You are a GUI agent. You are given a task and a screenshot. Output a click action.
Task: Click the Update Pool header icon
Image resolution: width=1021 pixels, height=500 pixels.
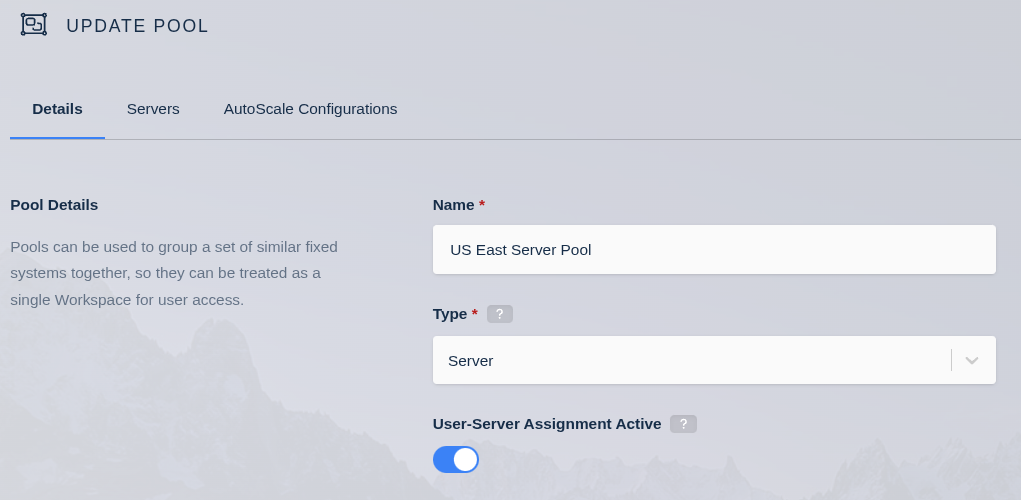tap(33, 25)
